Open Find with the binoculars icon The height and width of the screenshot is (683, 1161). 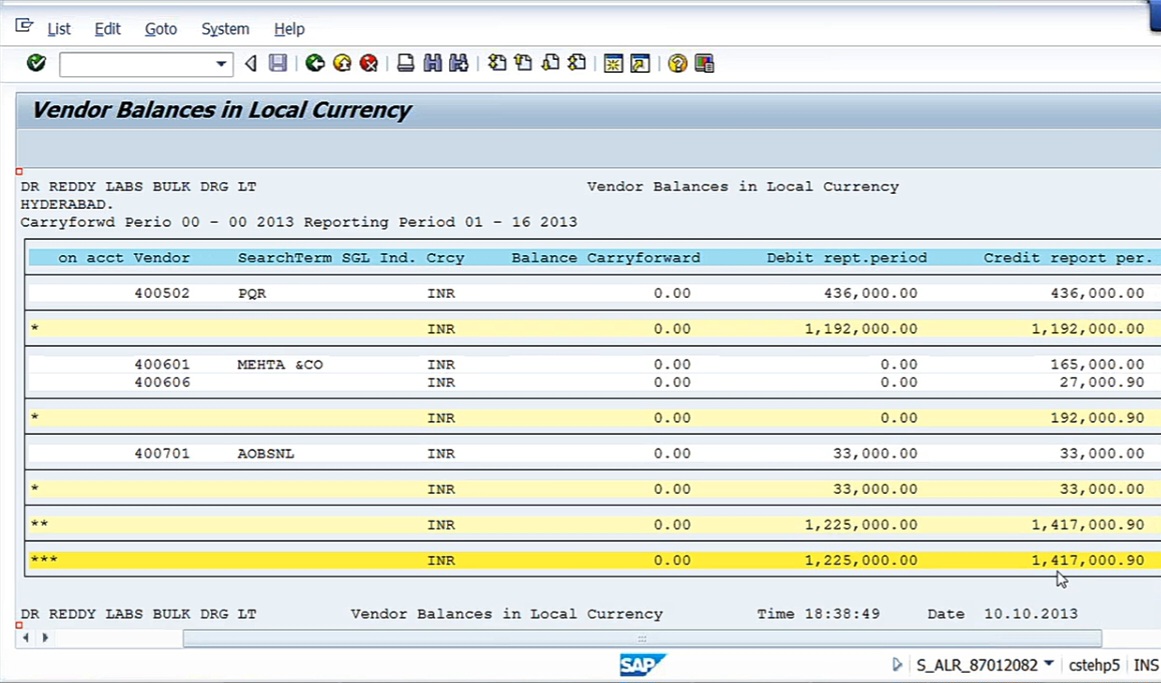pos(432,64)
